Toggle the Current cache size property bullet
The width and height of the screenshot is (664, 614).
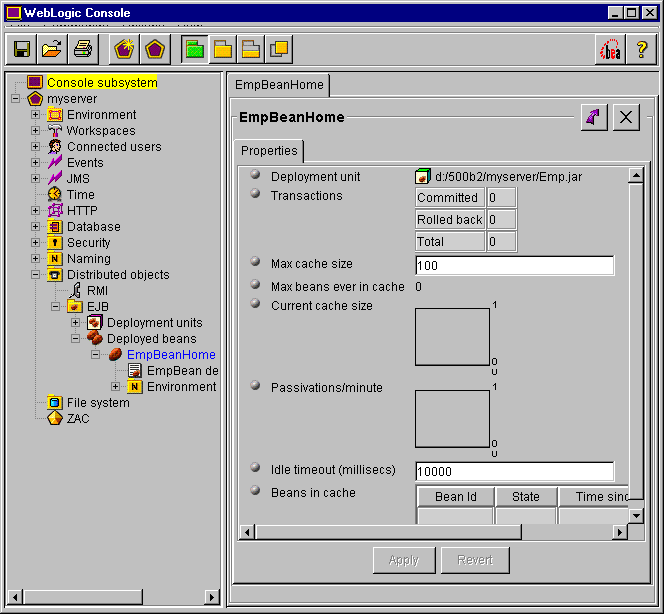tap(255, 303)
